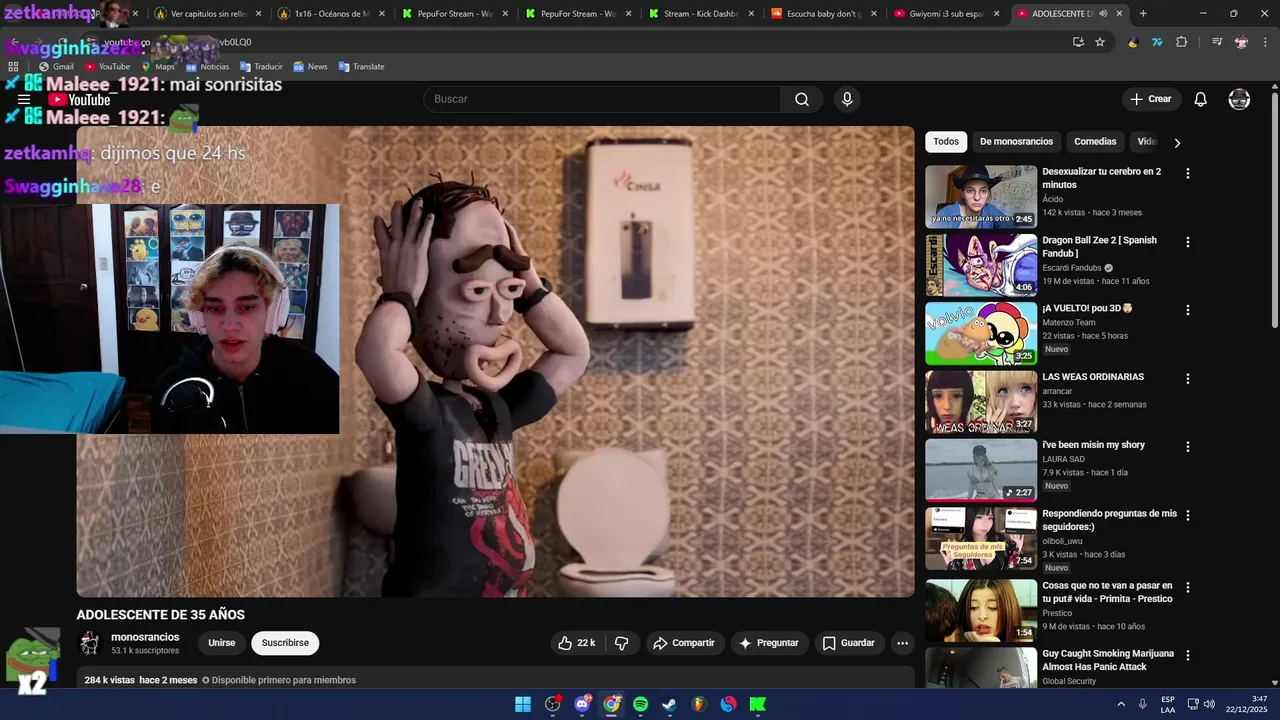
Task: Open the Crear menu
Action: pyautogui.click(x=1151, y=99)
